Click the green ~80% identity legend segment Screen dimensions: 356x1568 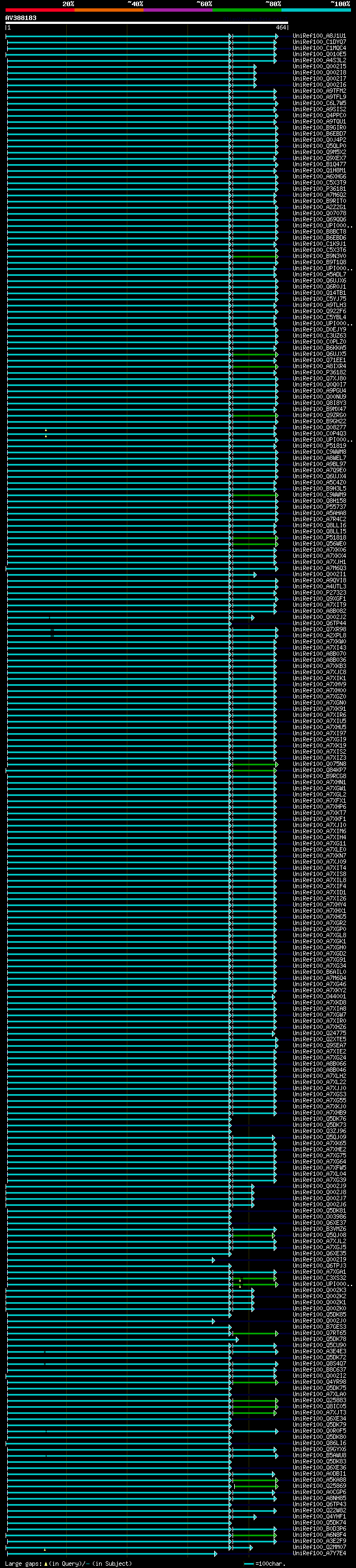pyautogui.click(x=246, y=10)
